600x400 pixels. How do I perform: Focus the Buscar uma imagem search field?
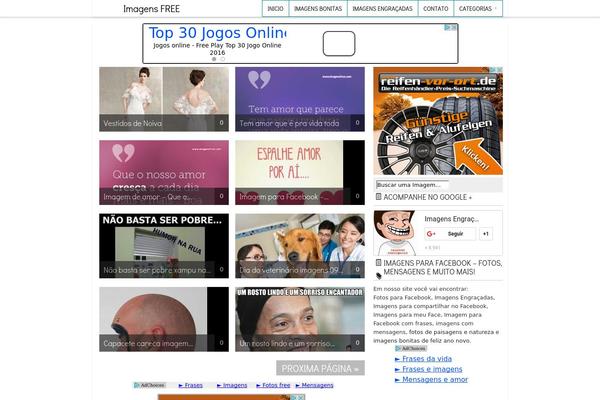click(x=412, y=185)
